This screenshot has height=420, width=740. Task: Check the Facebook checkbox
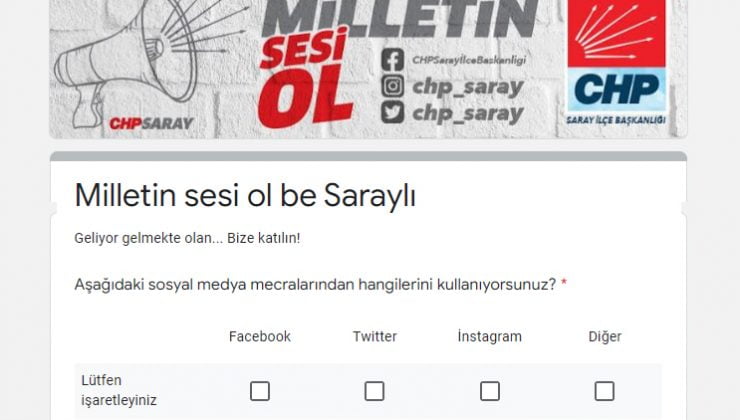click(x=260, y=391)
